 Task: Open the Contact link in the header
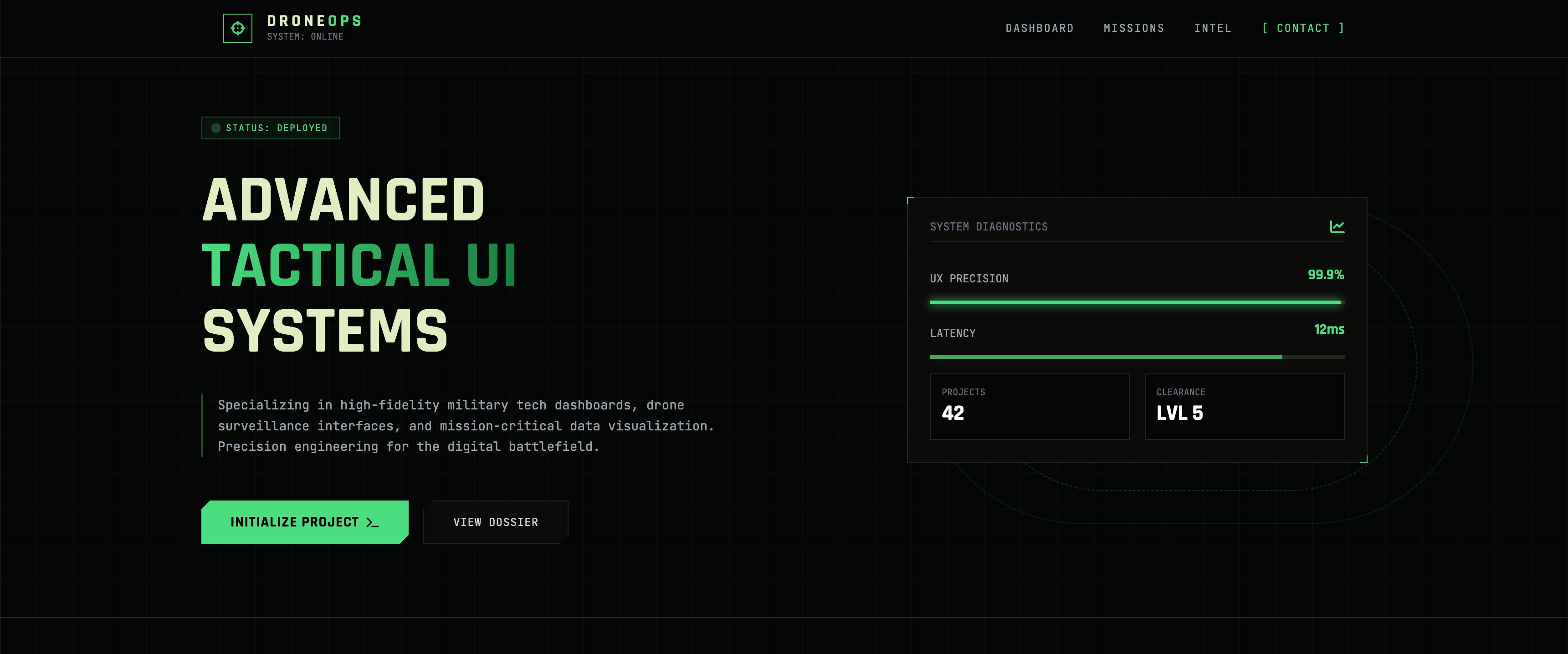(1302, 28)
